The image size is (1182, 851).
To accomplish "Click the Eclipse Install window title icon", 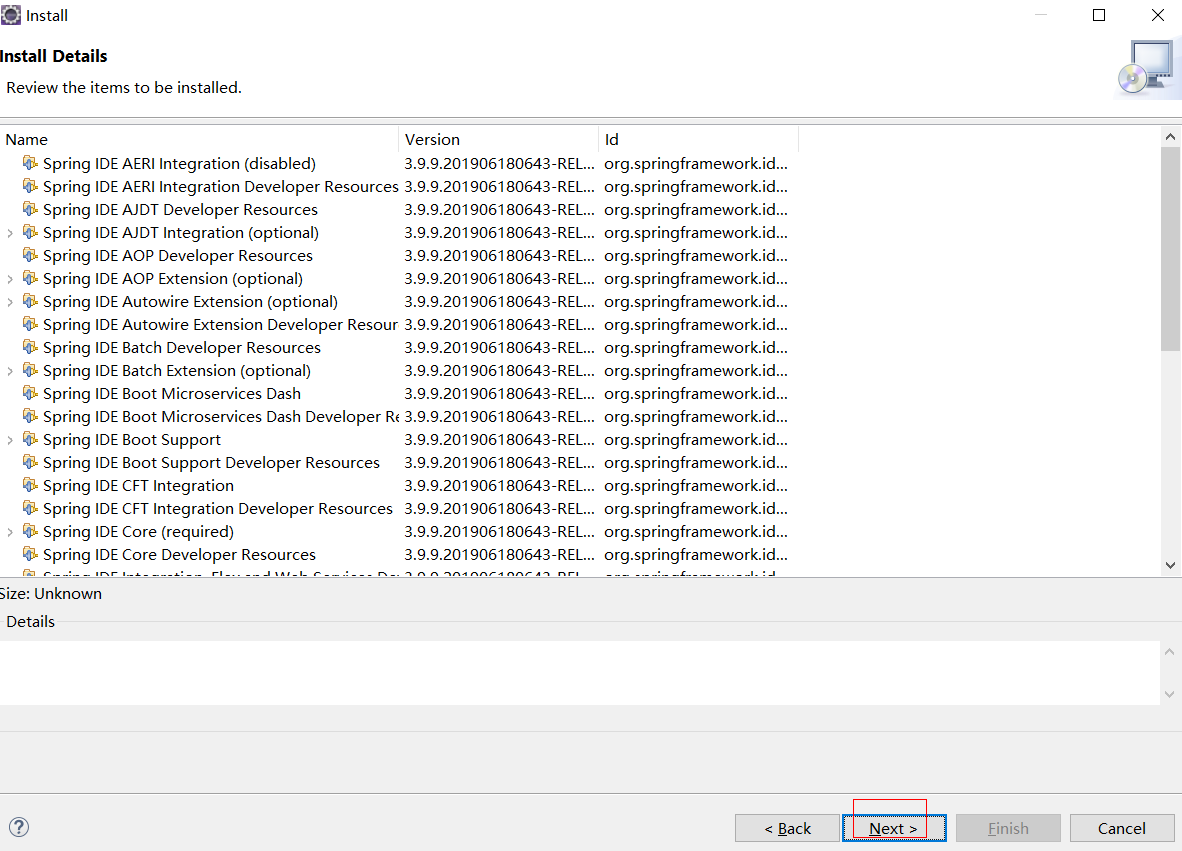I will click(x=11, y=15).
